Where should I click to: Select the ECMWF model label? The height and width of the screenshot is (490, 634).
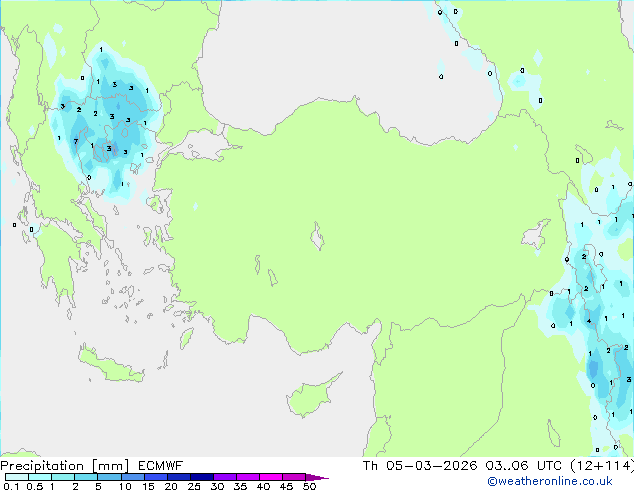click(x=161, y=466)
